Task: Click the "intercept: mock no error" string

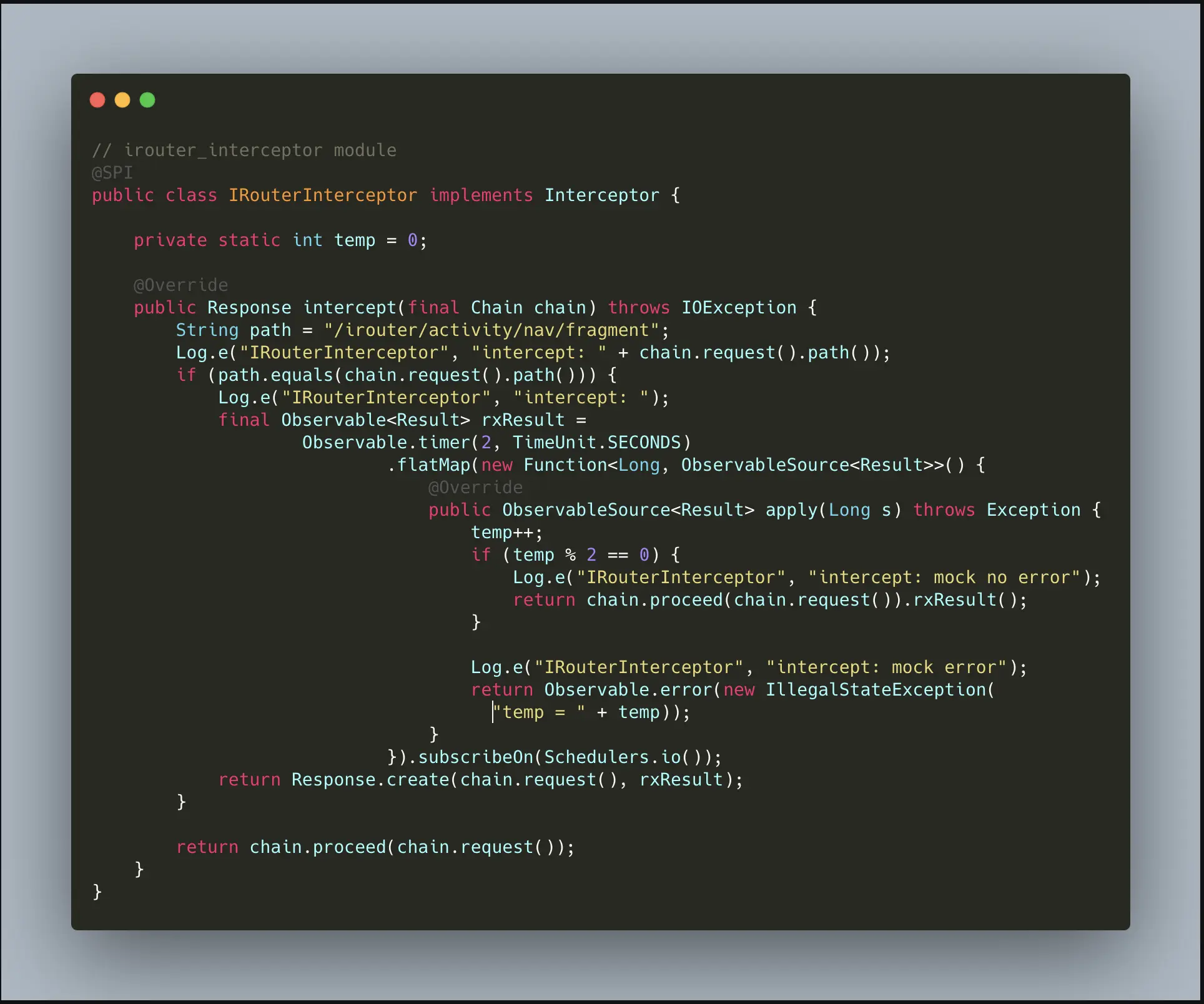Action: click(x=944, y=578)
